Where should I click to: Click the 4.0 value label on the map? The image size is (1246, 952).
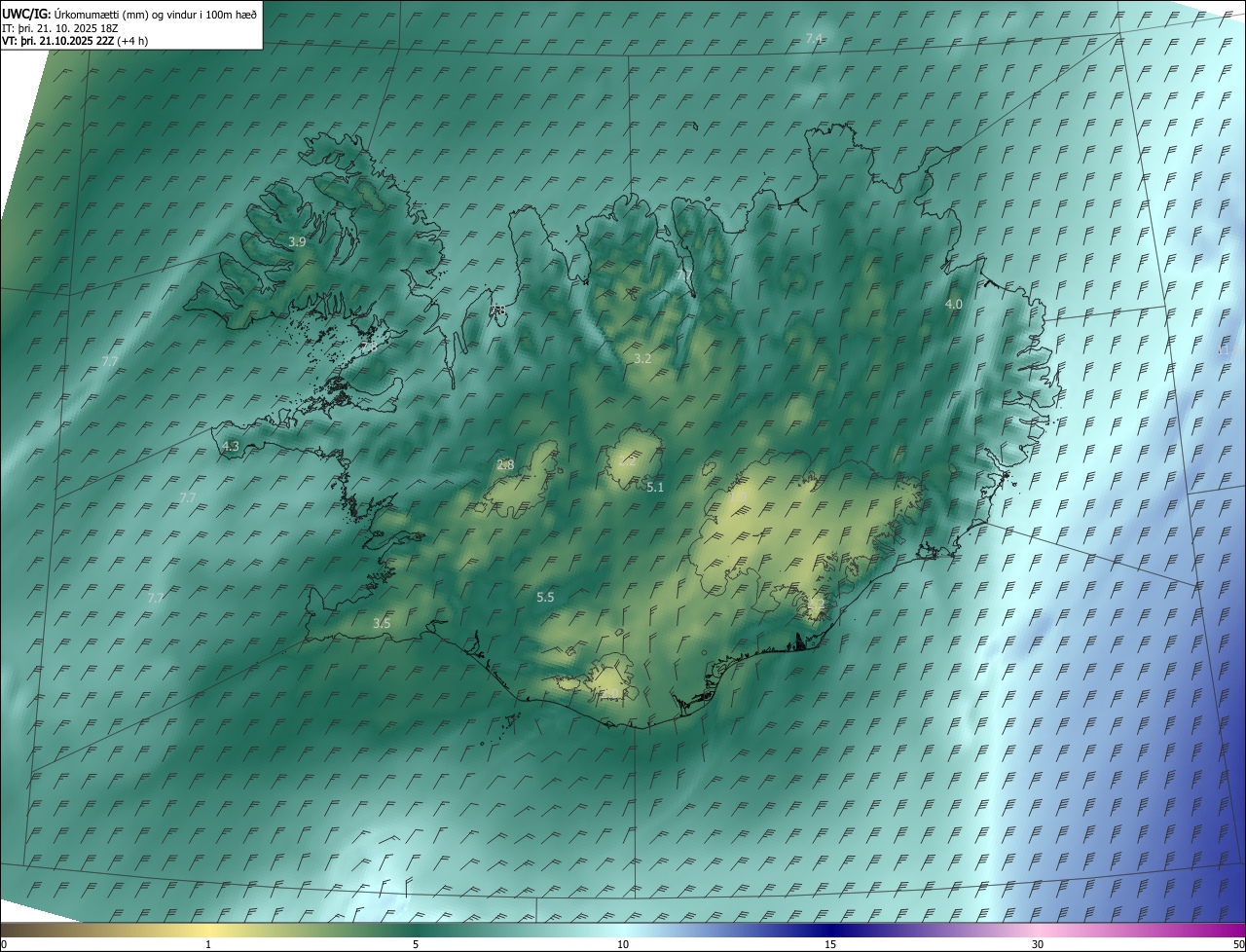click(x=954, y=304)
